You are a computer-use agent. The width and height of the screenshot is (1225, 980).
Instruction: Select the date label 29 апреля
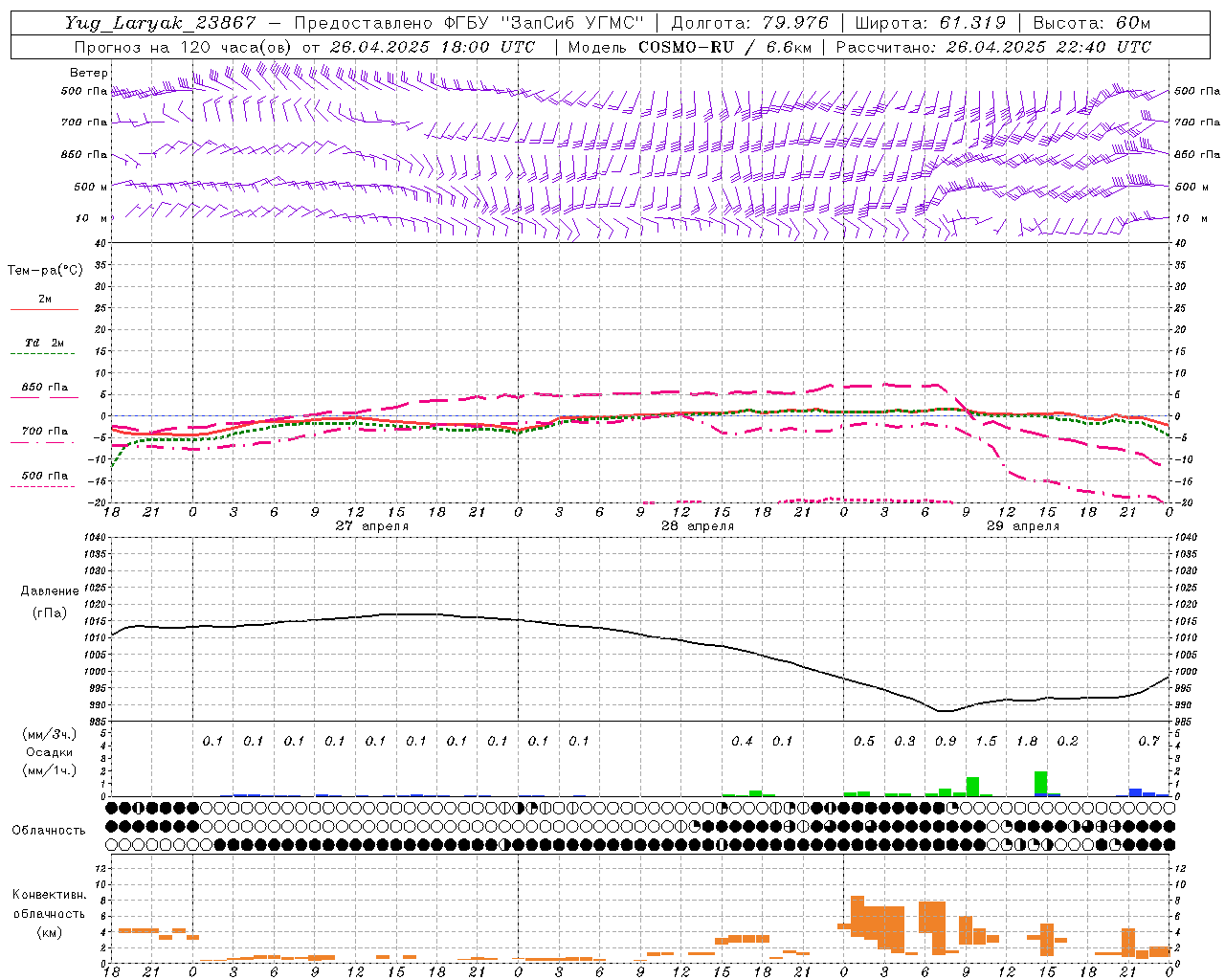1023,526
